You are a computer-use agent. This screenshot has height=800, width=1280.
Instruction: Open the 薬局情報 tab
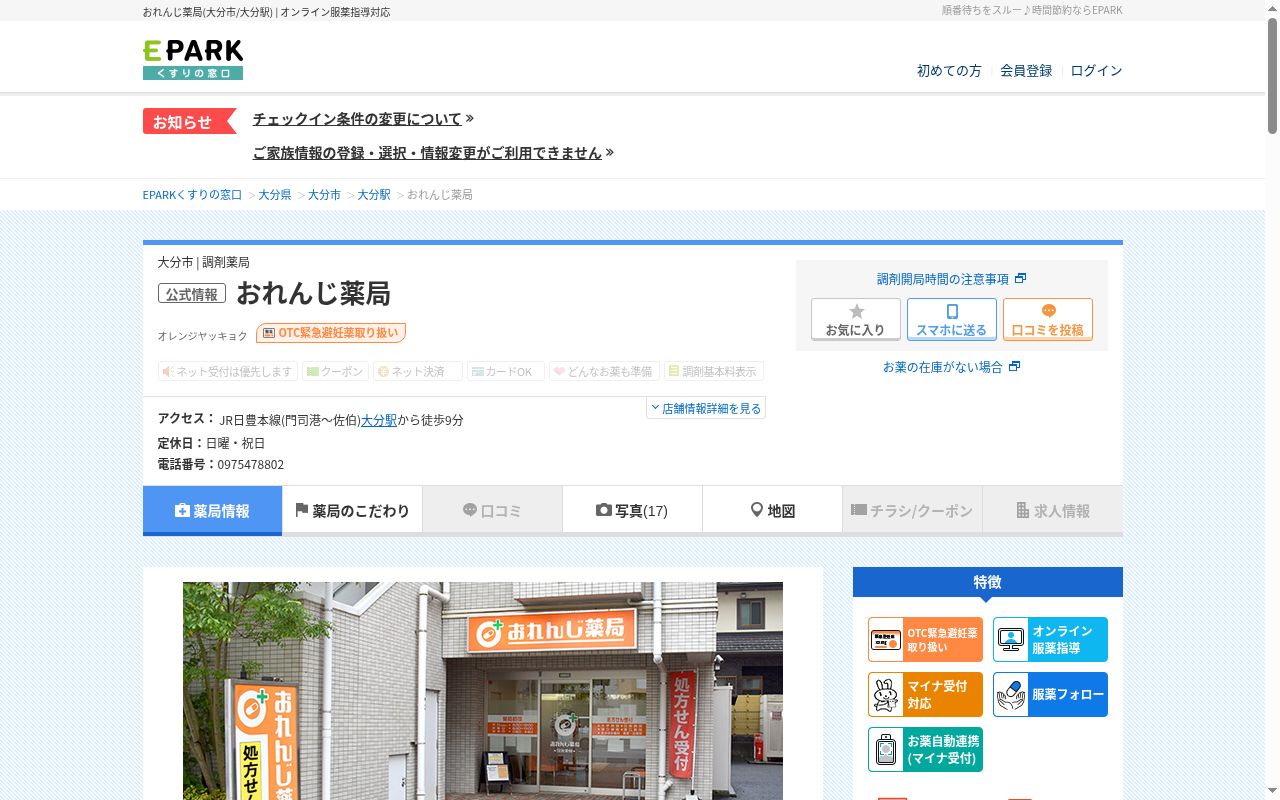212,511
